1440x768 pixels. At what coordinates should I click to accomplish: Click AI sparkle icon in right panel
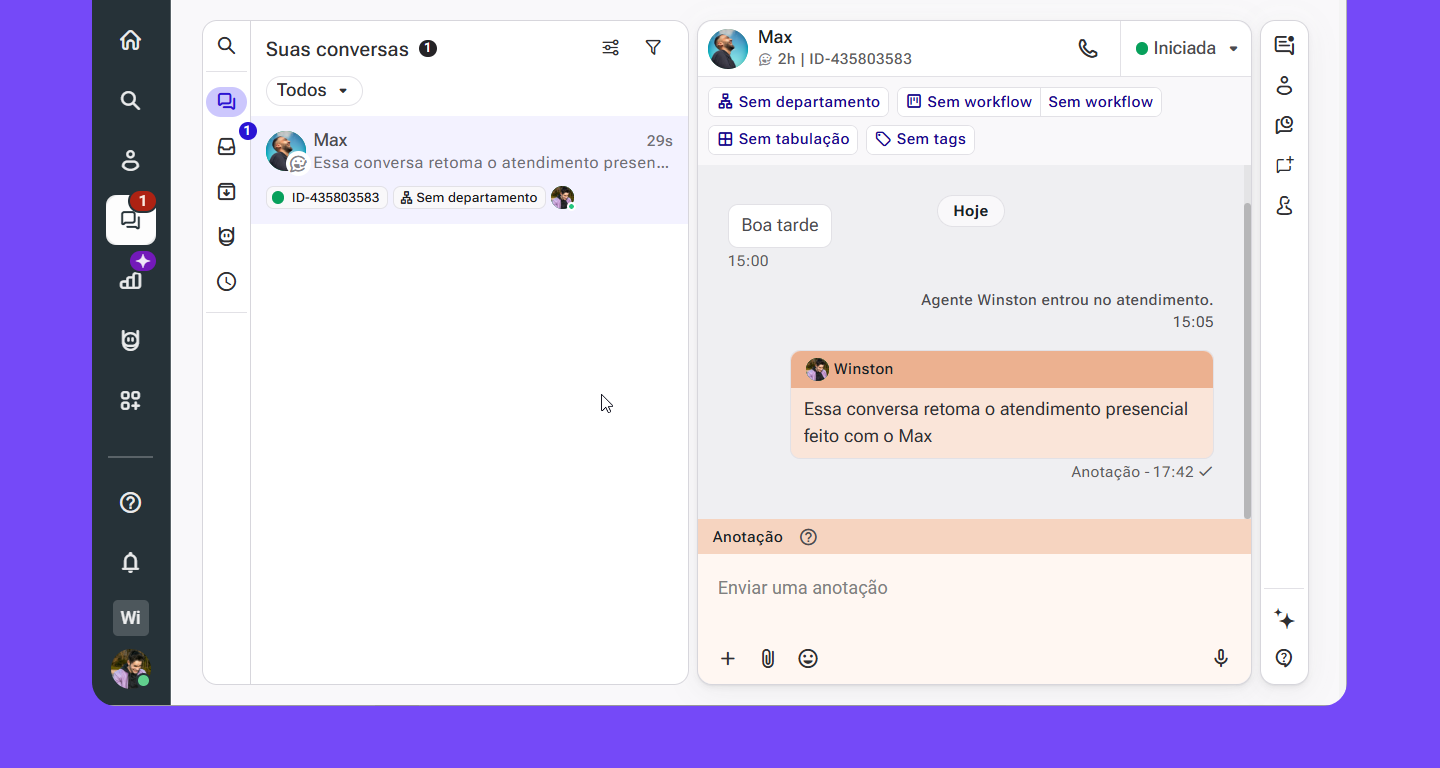tap(1285, 619)
